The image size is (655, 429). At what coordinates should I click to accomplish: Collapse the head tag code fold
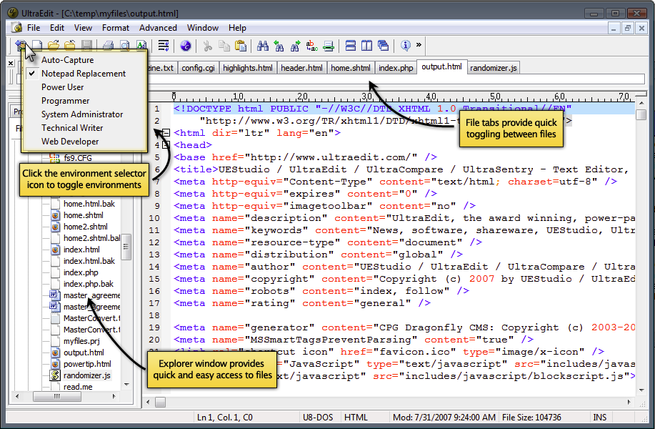[166, 145]
